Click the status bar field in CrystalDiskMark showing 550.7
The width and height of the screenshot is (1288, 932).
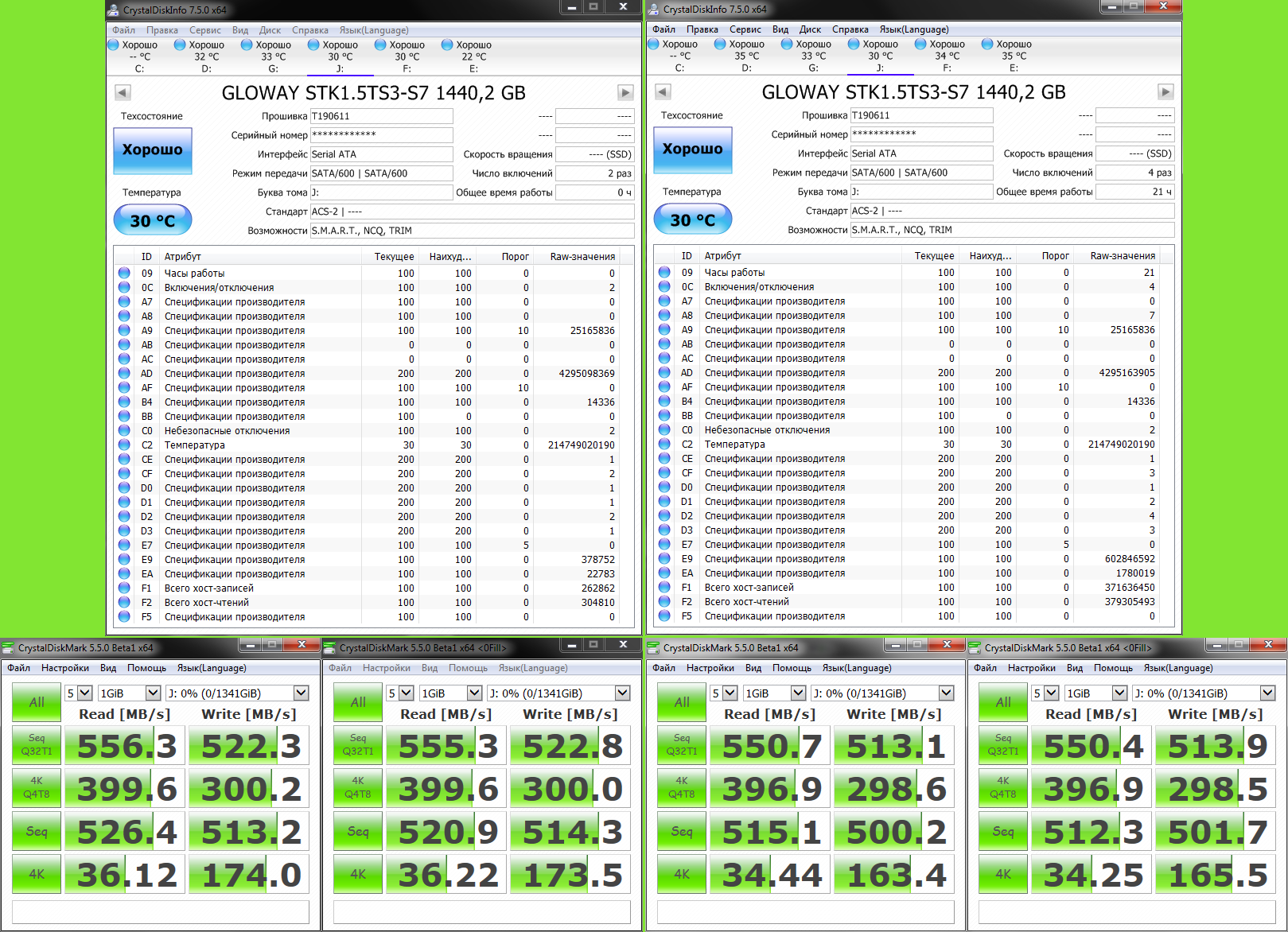pyautogui.click(x=806, y=912)
